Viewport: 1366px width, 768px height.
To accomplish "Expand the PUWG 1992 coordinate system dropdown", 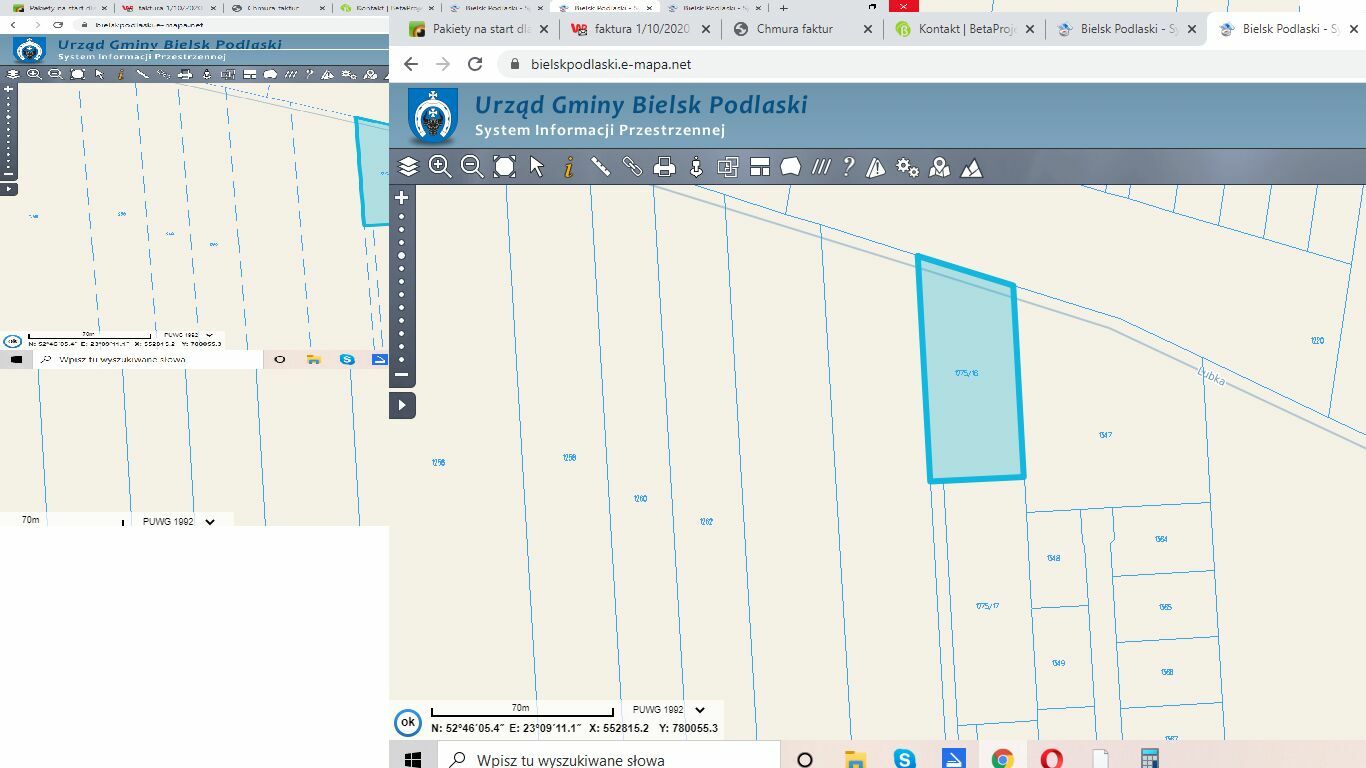I will click(699, 710).
